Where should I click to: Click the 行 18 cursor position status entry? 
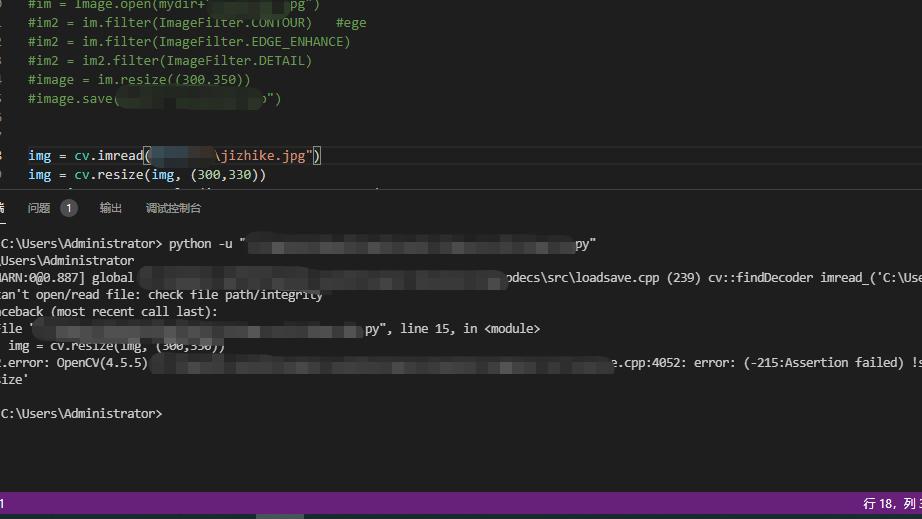892,504
